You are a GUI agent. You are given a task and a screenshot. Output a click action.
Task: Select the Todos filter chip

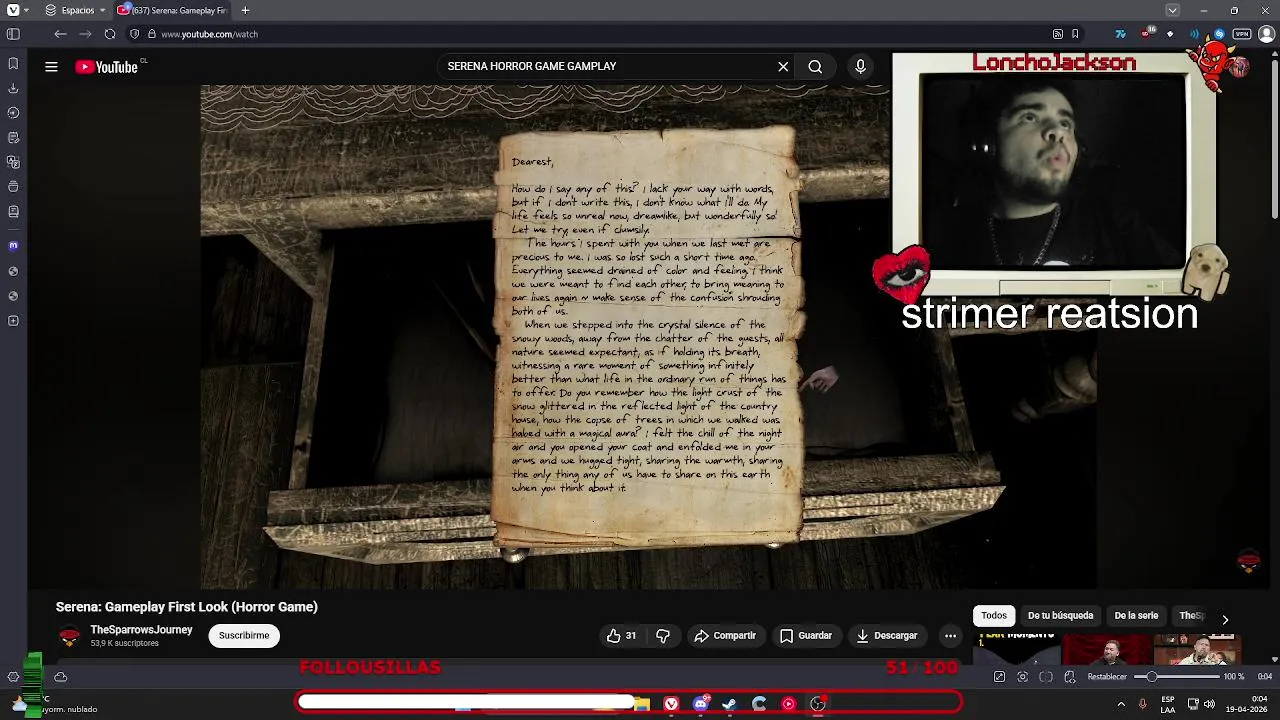[994, 615]
